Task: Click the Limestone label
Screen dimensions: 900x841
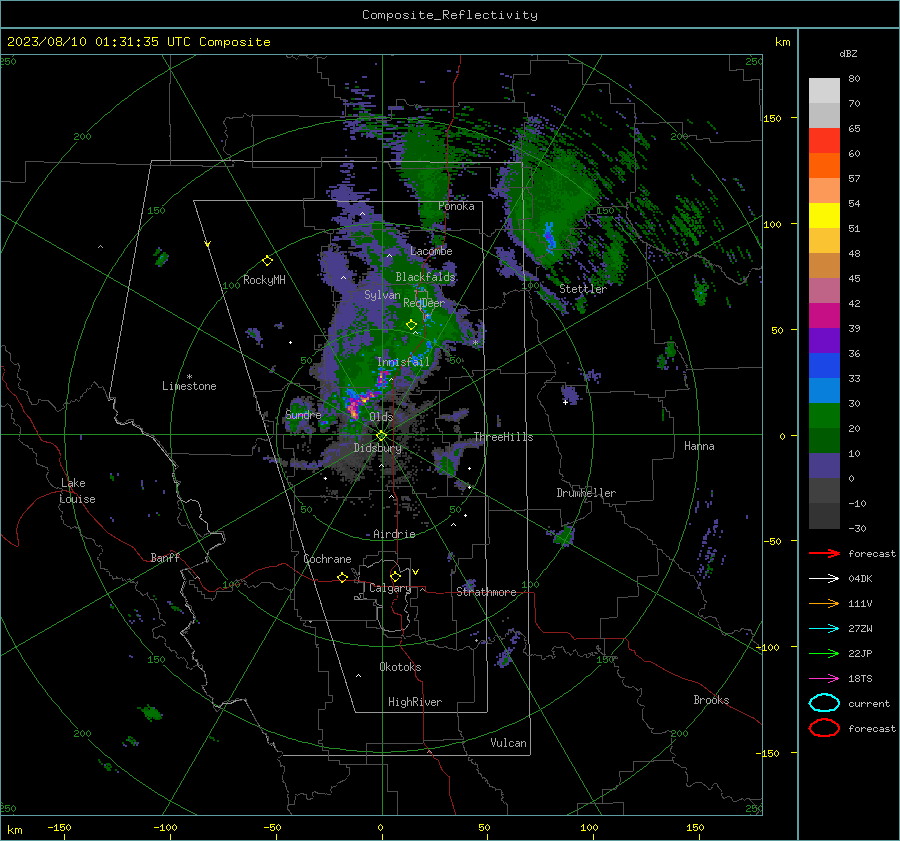Action: (x=189, y=386)
